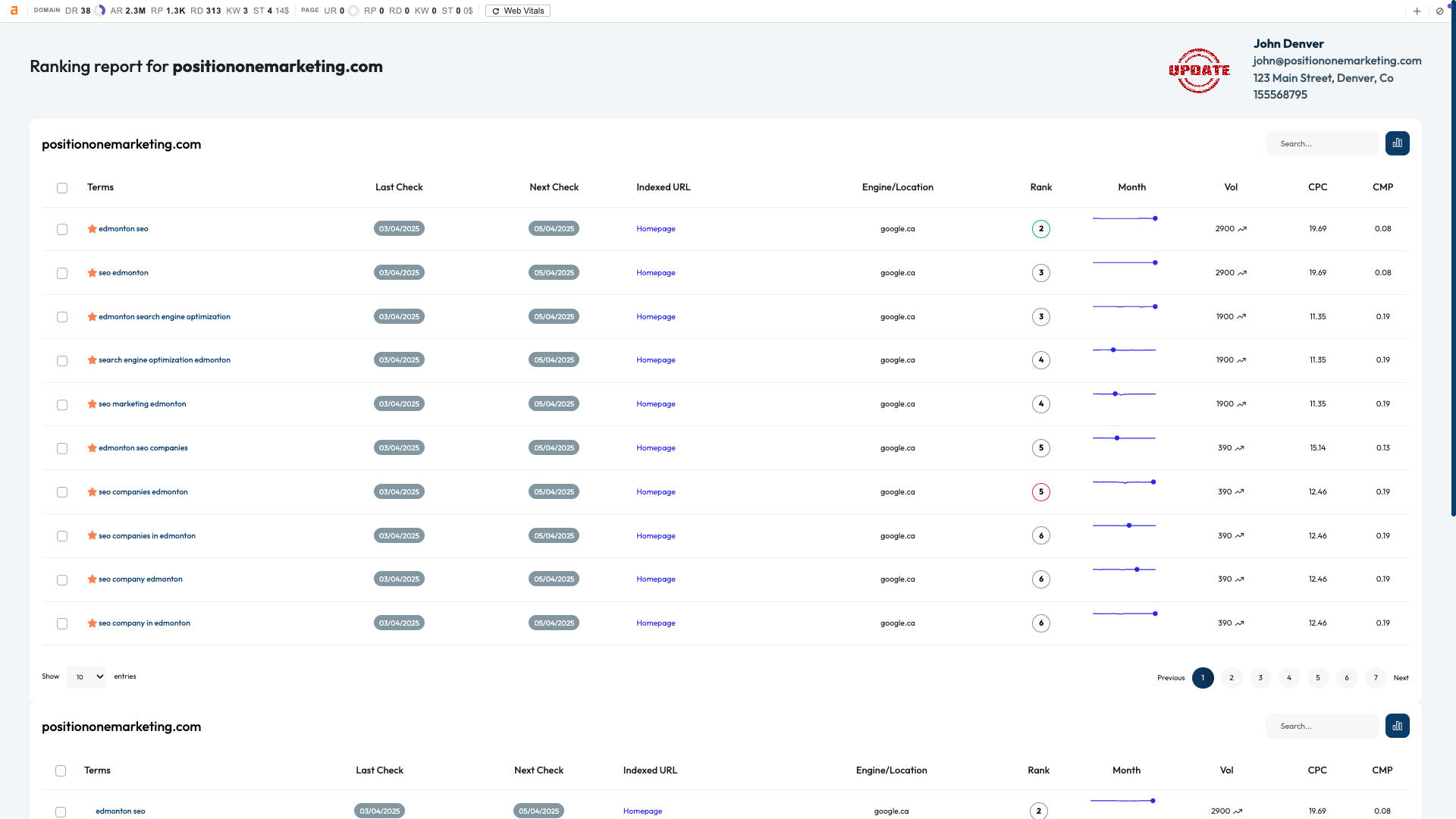Open the Show entries dropdown
This screenshot has width=1456, height=819.
[86, 676]
